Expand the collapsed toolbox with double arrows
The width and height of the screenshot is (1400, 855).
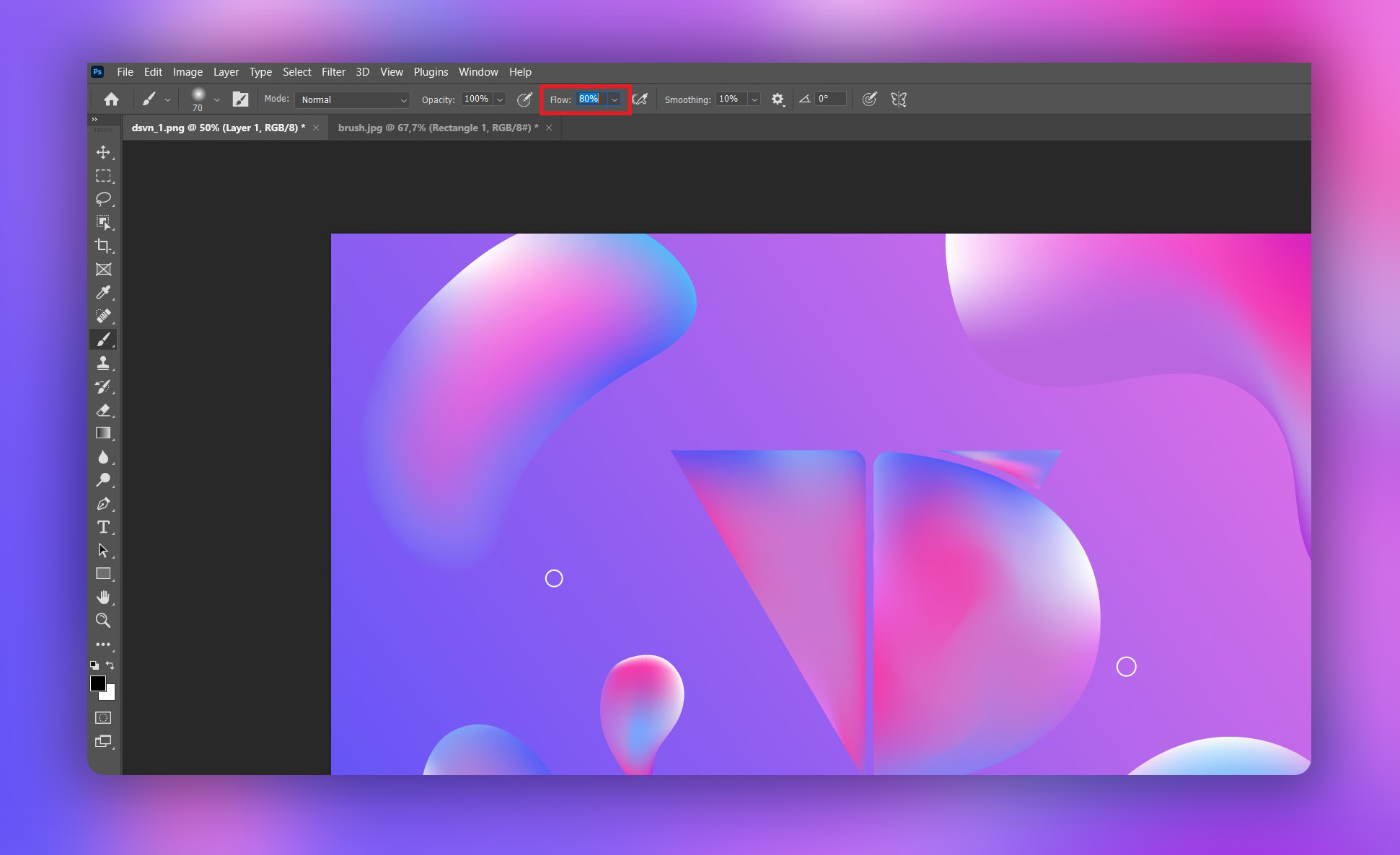94,120
